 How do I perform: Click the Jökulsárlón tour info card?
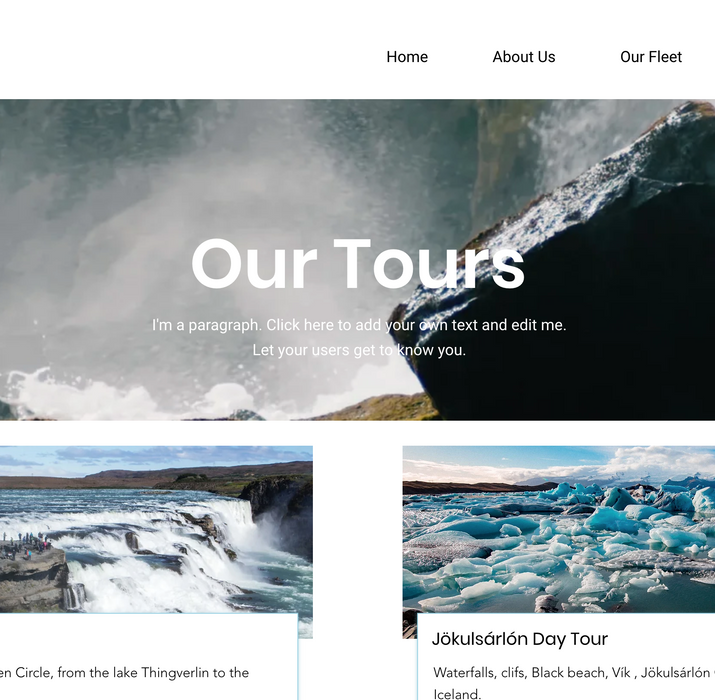566,657
